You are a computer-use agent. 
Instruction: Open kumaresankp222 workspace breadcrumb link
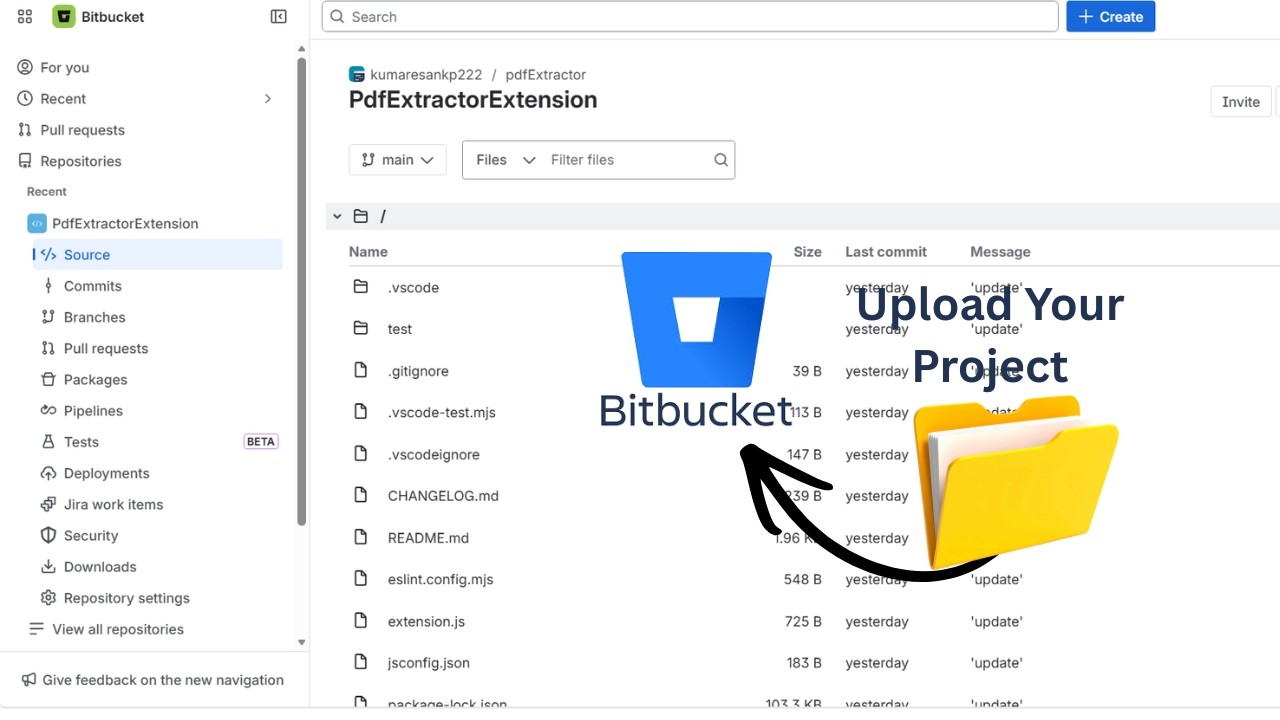click(x=426, y=74)
